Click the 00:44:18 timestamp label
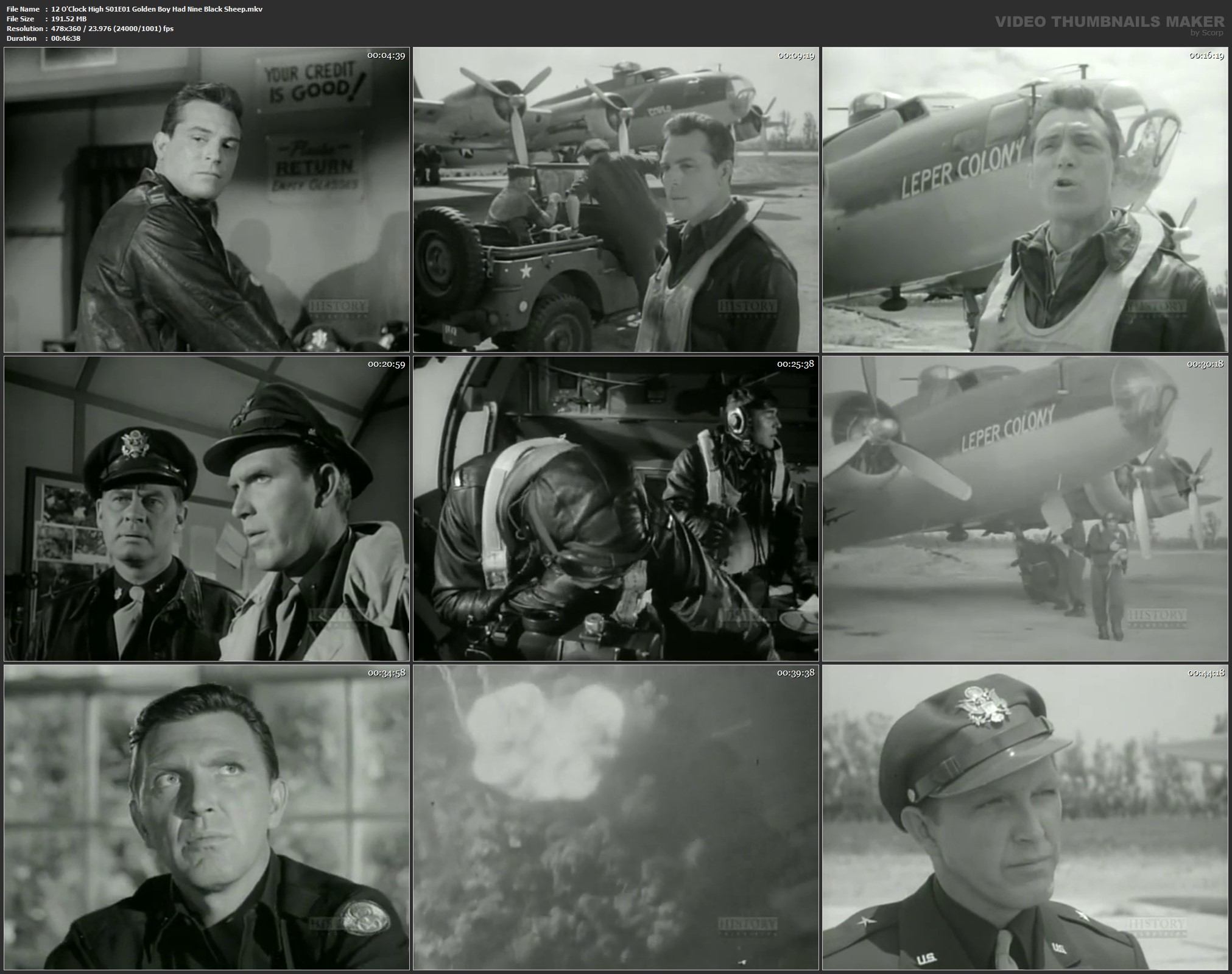This screenshot has height=974, width=1232. click(1205, 673)
